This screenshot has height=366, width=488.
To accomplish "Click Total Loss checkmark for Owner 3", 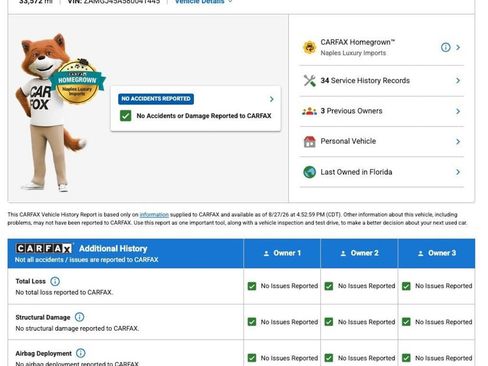I will tap(406, 286).
